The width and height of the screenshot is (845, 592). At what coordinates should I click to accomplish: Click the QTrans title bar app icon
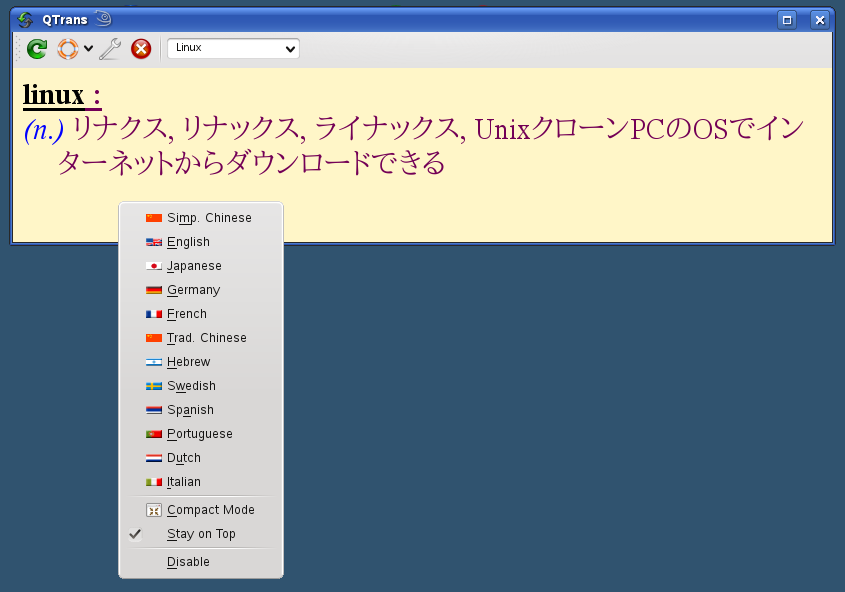click(25, 20)
